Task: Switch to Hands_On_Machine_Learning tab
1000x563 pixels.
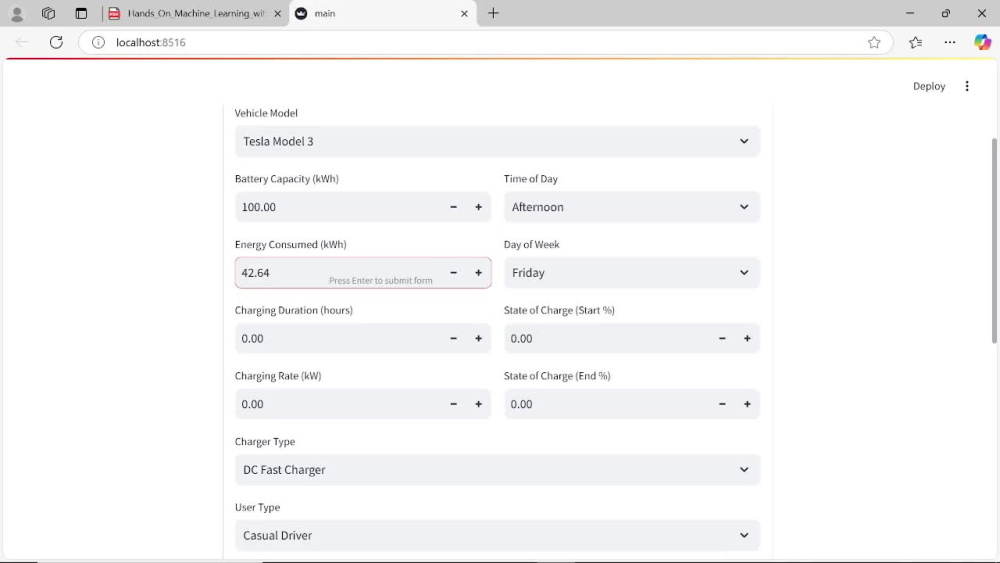Action: point(195,13)
